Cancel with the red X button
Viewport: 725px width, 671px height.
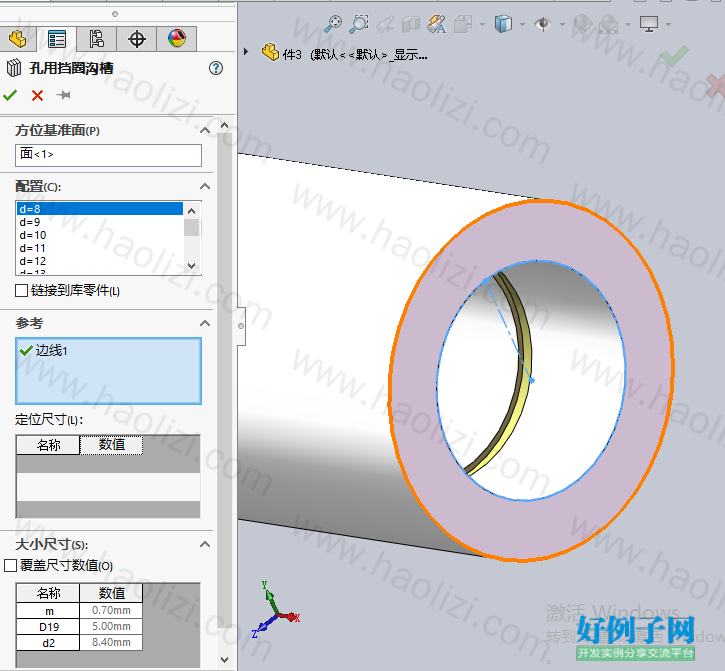37,95
